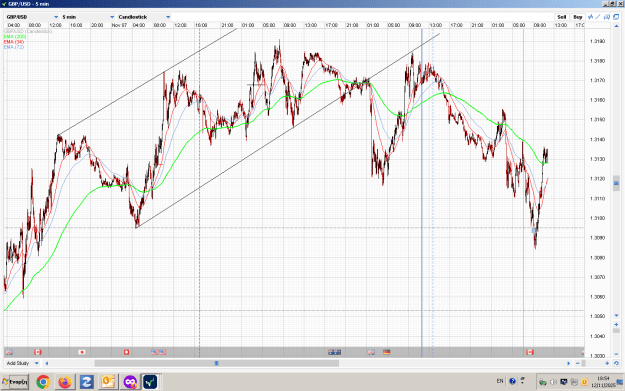Click the vertical scroll up arrow
625x391 pixels.
[x=616, y=26]
